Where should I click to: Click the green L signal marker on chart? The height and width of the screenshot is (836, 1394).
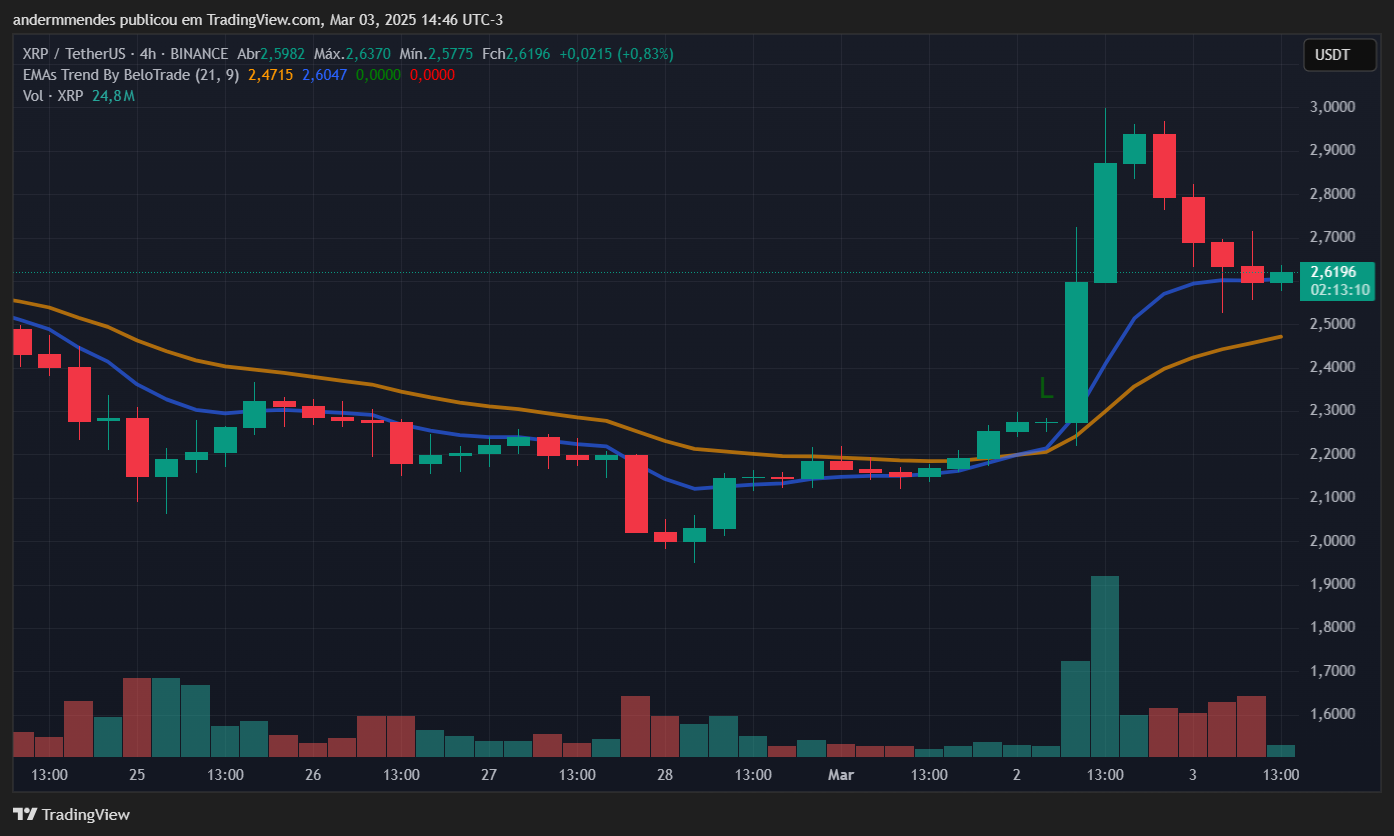(x=1047, y=388)
